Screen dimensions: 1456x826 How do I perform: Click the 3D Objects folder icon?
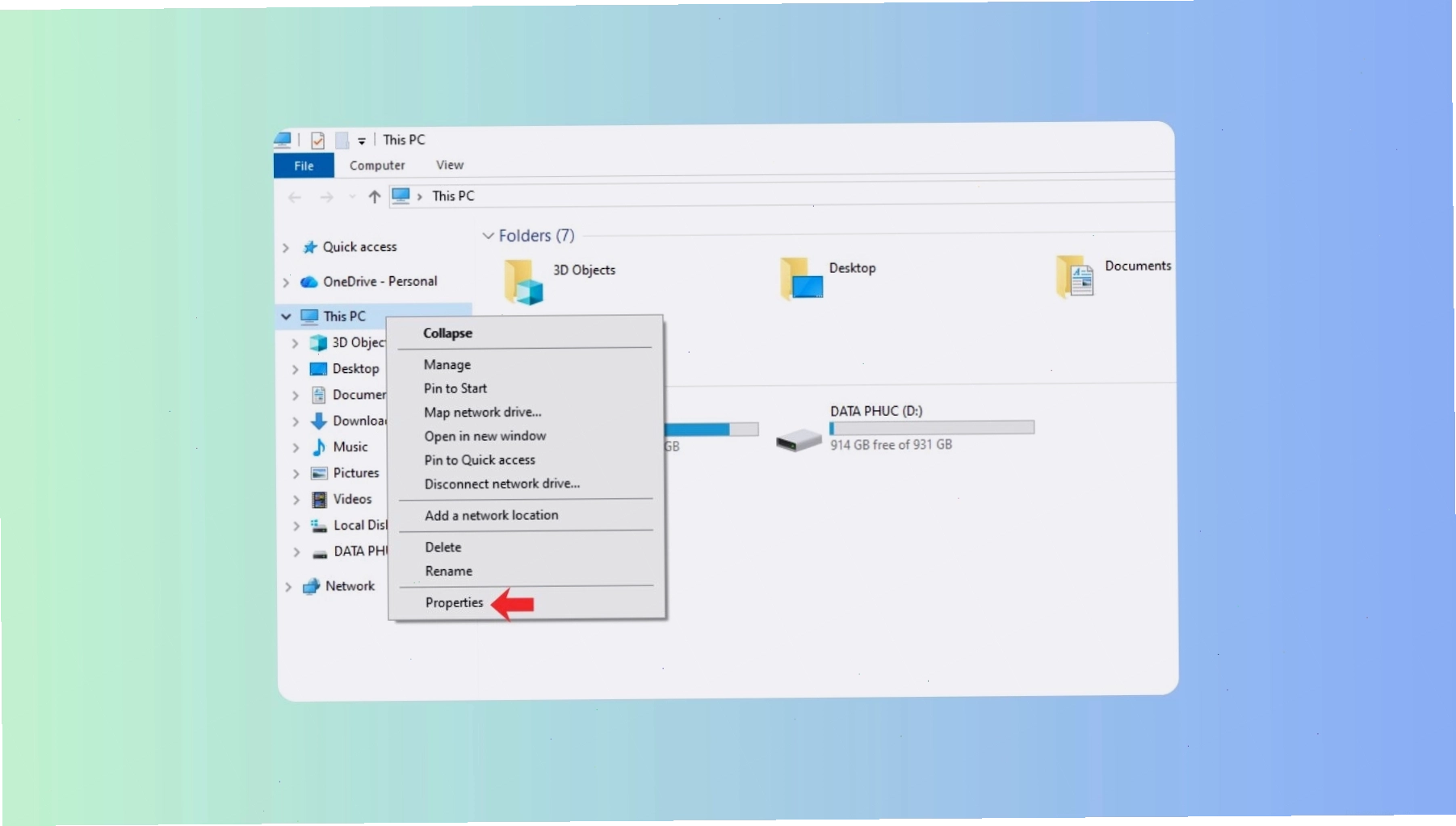click(x=523, y=281)
